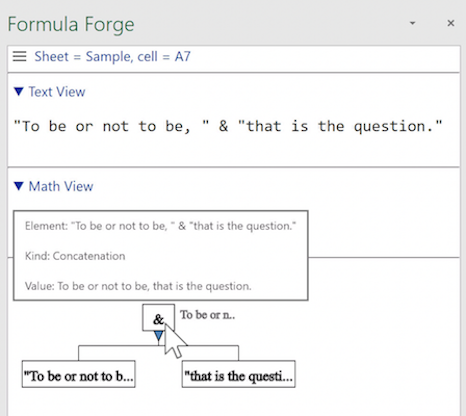The width and height of the screenshot is (466, 416).
Task: Click Kind: Concatenation in the tooltip
Action: (x=75, y=256)
